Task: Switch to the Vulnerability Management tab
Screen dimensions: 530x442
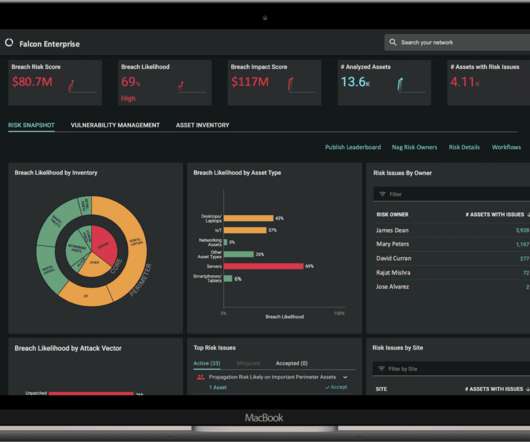Action: pos(115,125)
